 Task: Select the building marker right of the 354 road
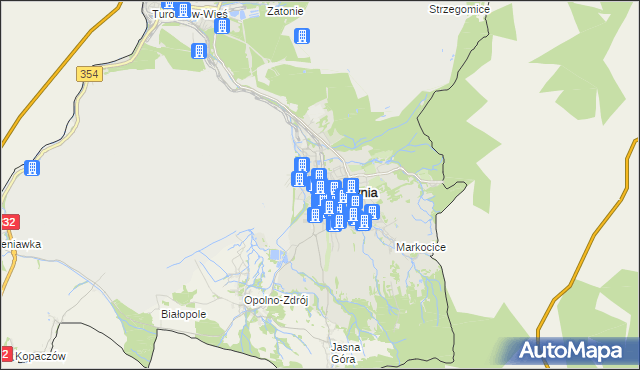pyautogui.click(x=199, y=51)
